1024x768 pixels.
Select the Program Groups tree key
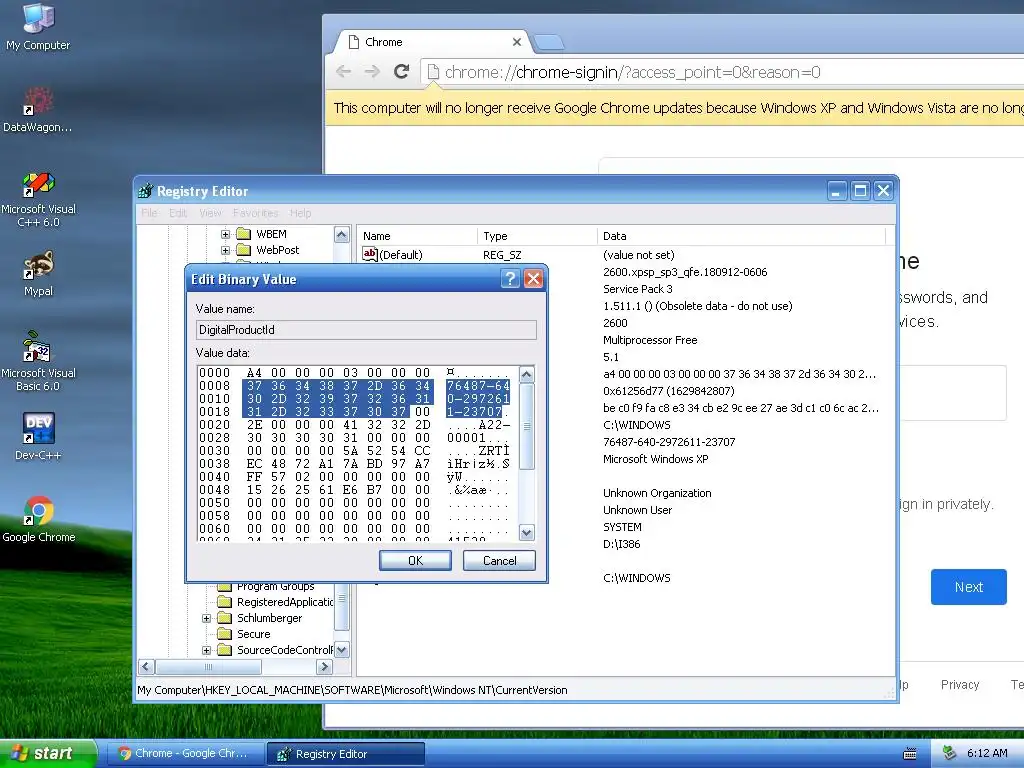tap(275, 586)
